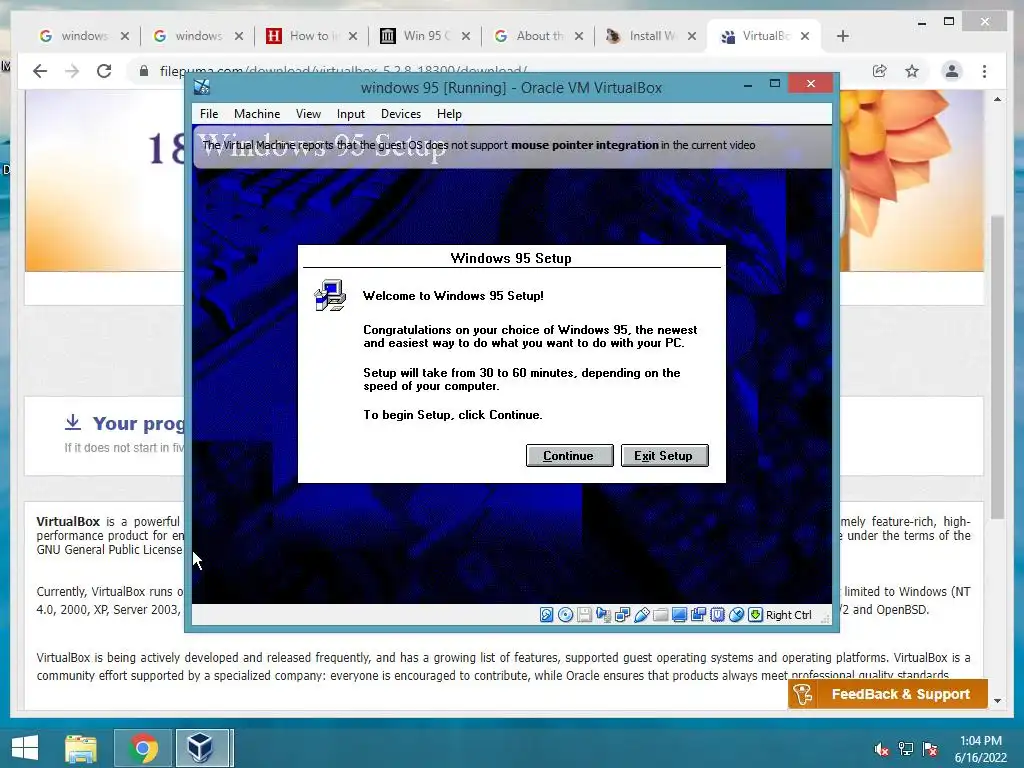The height and width of the screenshot is (768, 1024).
Task: Click the USB devices indicator icon
Action: pos(641,615)
